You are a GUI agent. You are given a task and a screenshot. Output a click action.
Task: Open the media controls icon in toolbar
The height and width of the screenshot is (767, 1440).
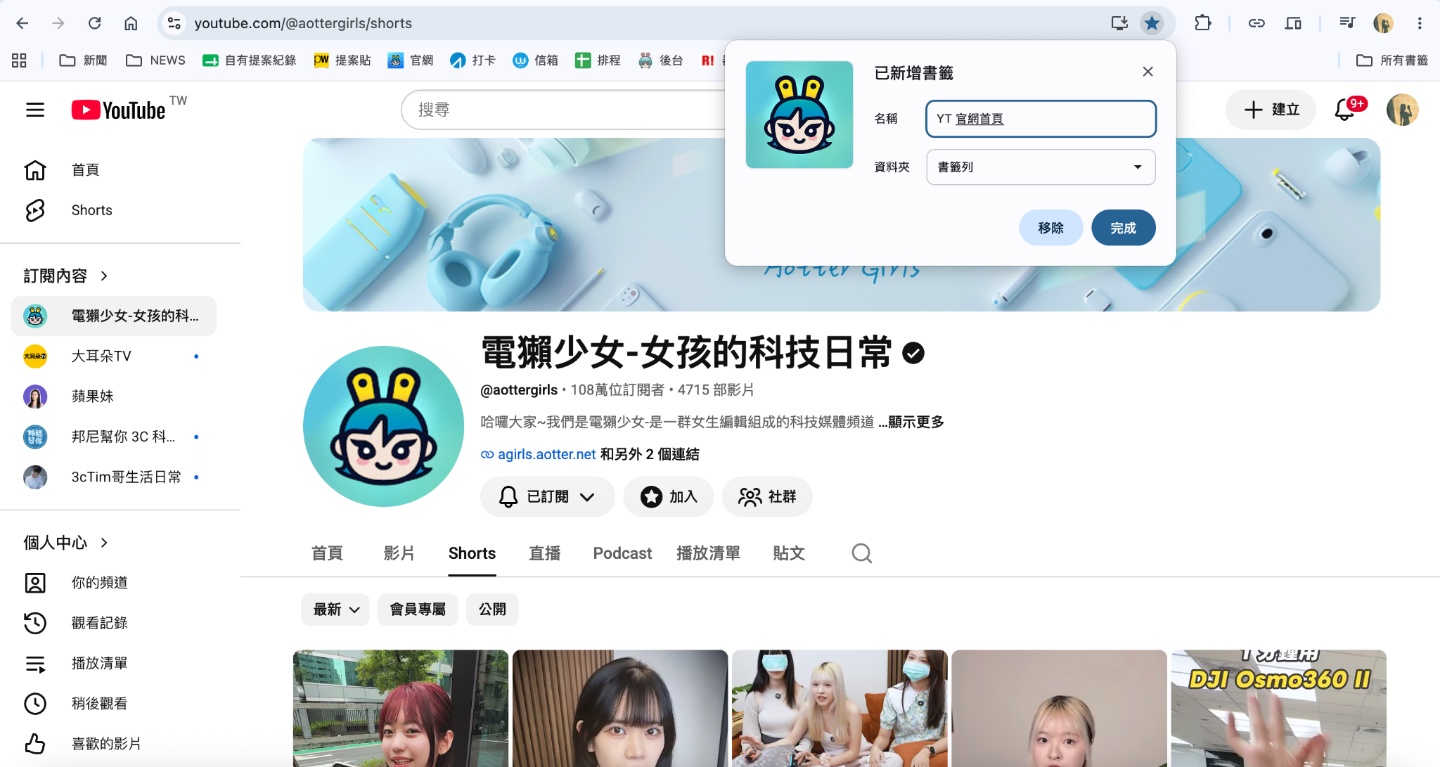1347,23
